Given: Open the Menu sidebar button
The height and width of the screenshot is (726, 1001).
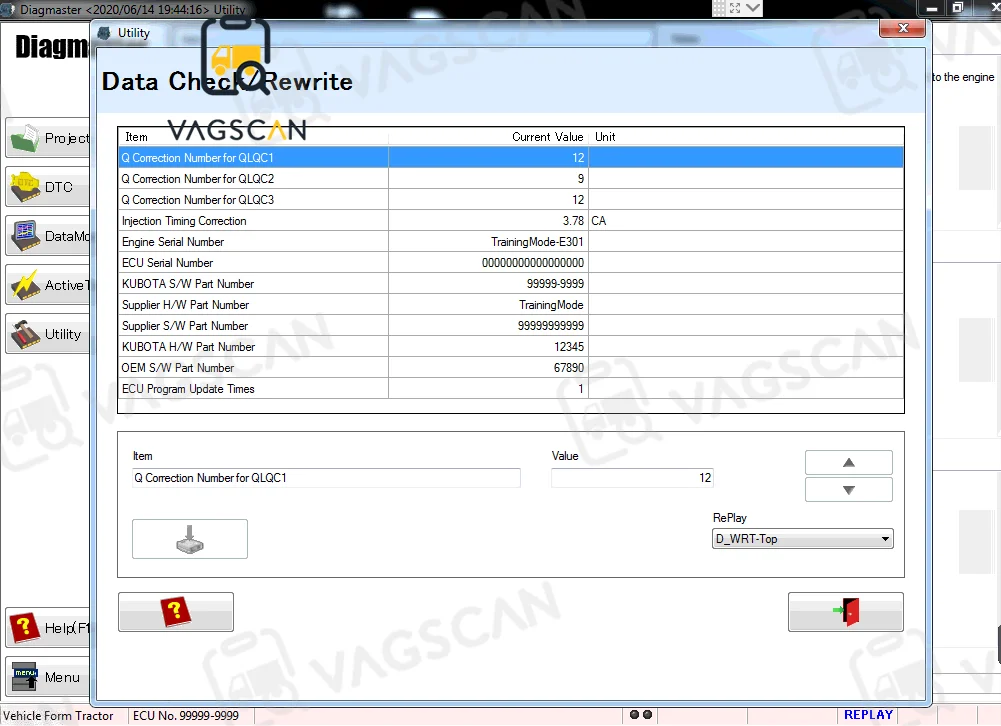Looking at the screenshot, I should point(49,677).
